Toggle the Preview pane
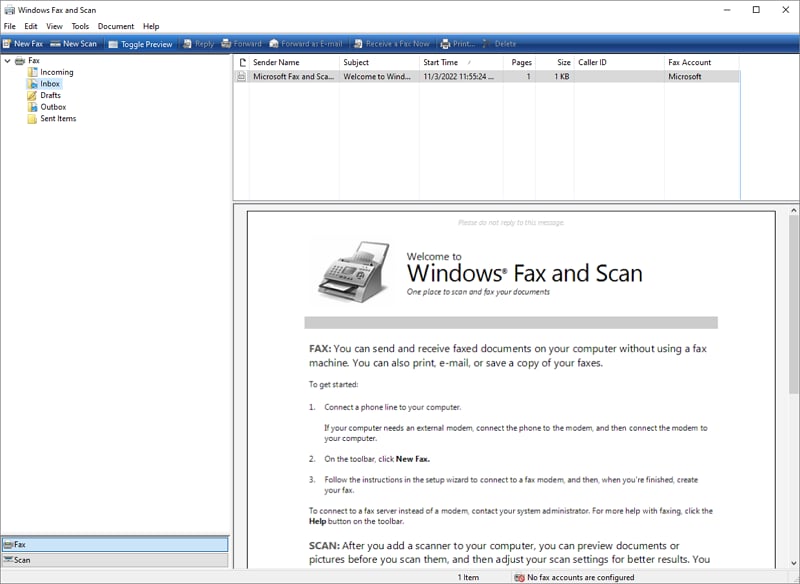The height and width of the screenshot is (584, 800). (140, 44)
